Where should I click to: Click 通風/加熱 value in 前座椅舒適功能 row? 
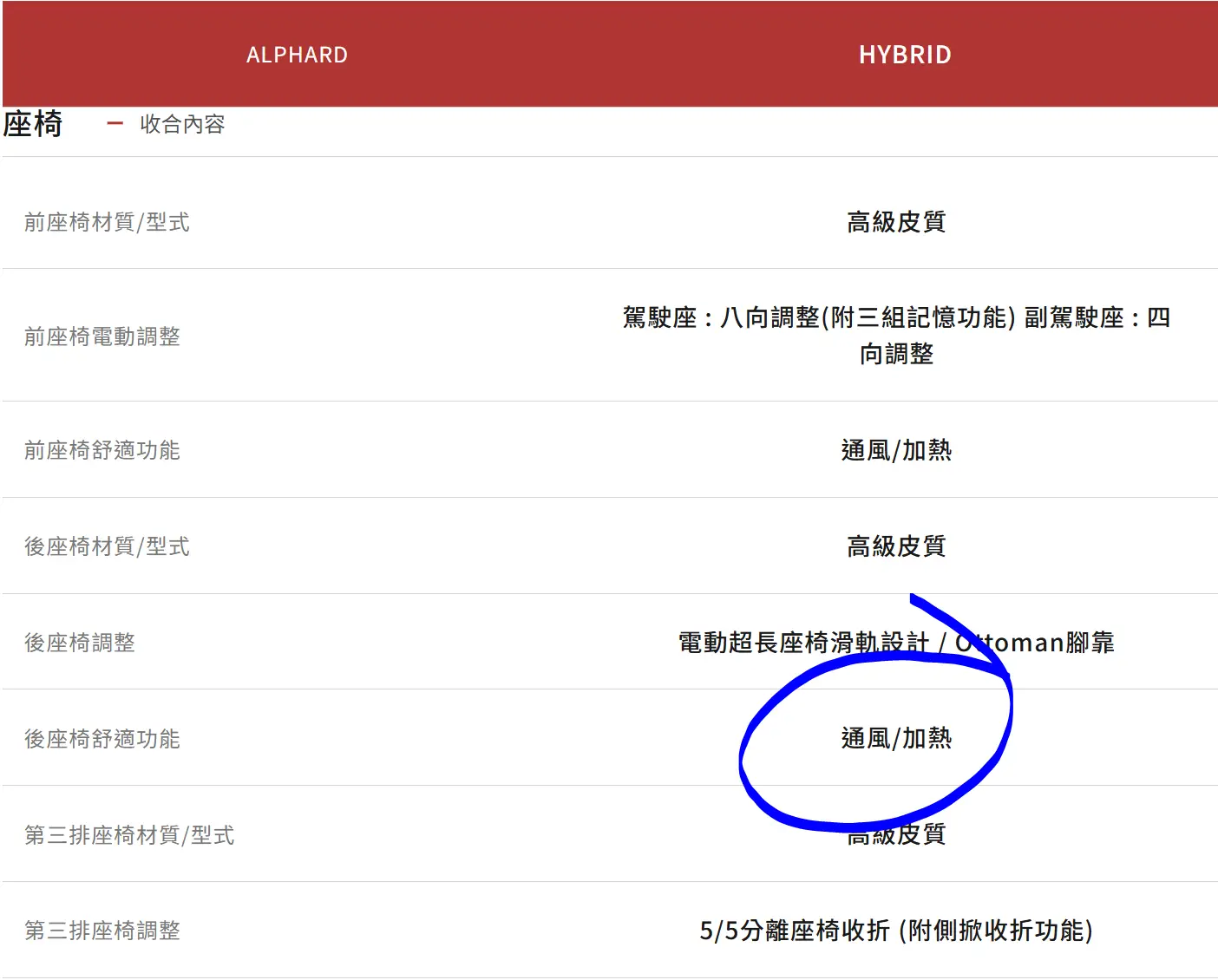point(896,450)
